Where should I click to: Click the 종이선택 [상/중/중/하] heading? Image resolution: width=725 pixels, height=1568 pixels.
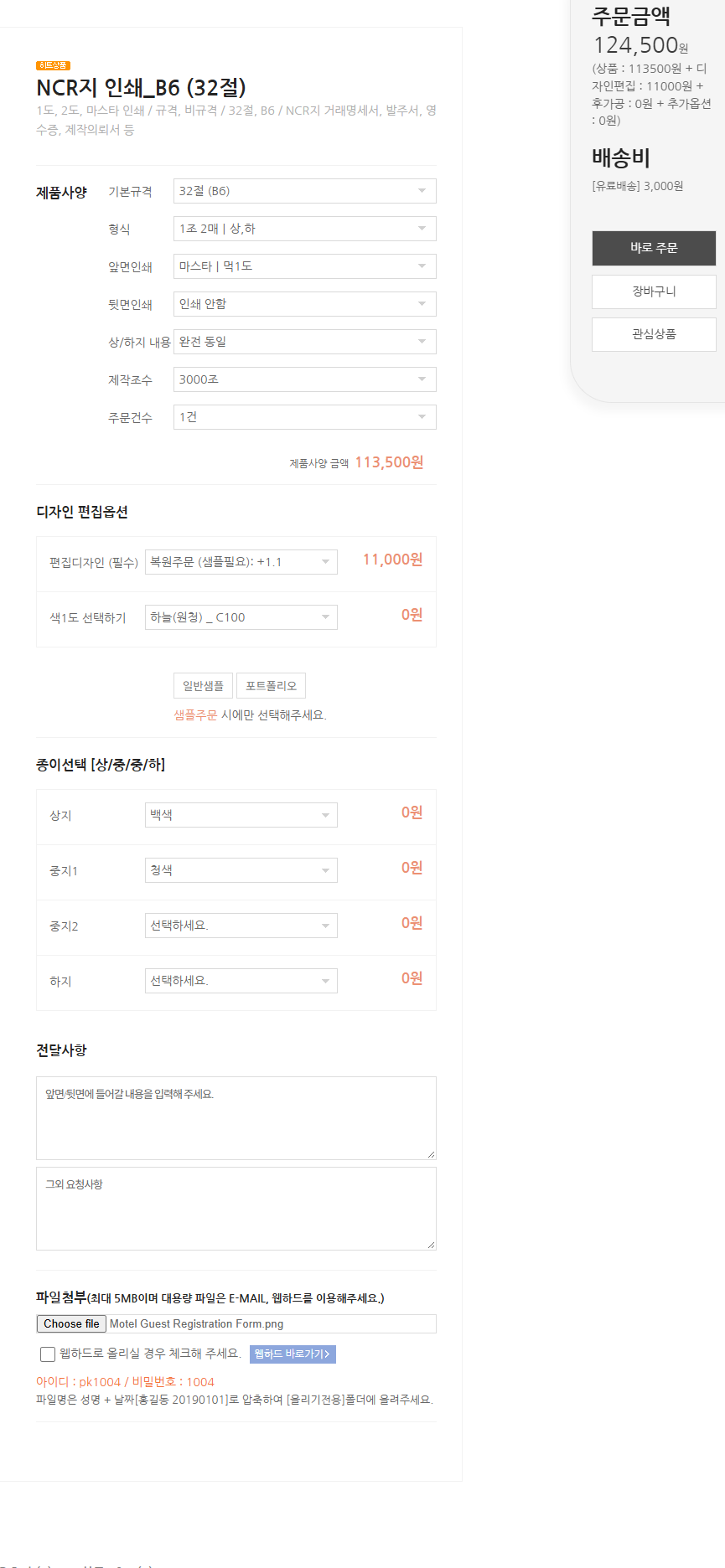point(101,765)
